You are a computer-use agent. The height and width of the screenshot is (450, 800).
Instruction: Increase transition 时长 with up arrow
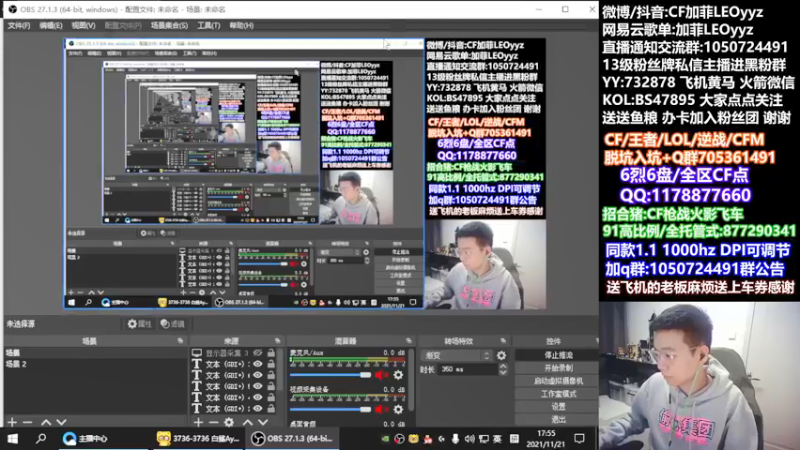[x=503, y=366]
